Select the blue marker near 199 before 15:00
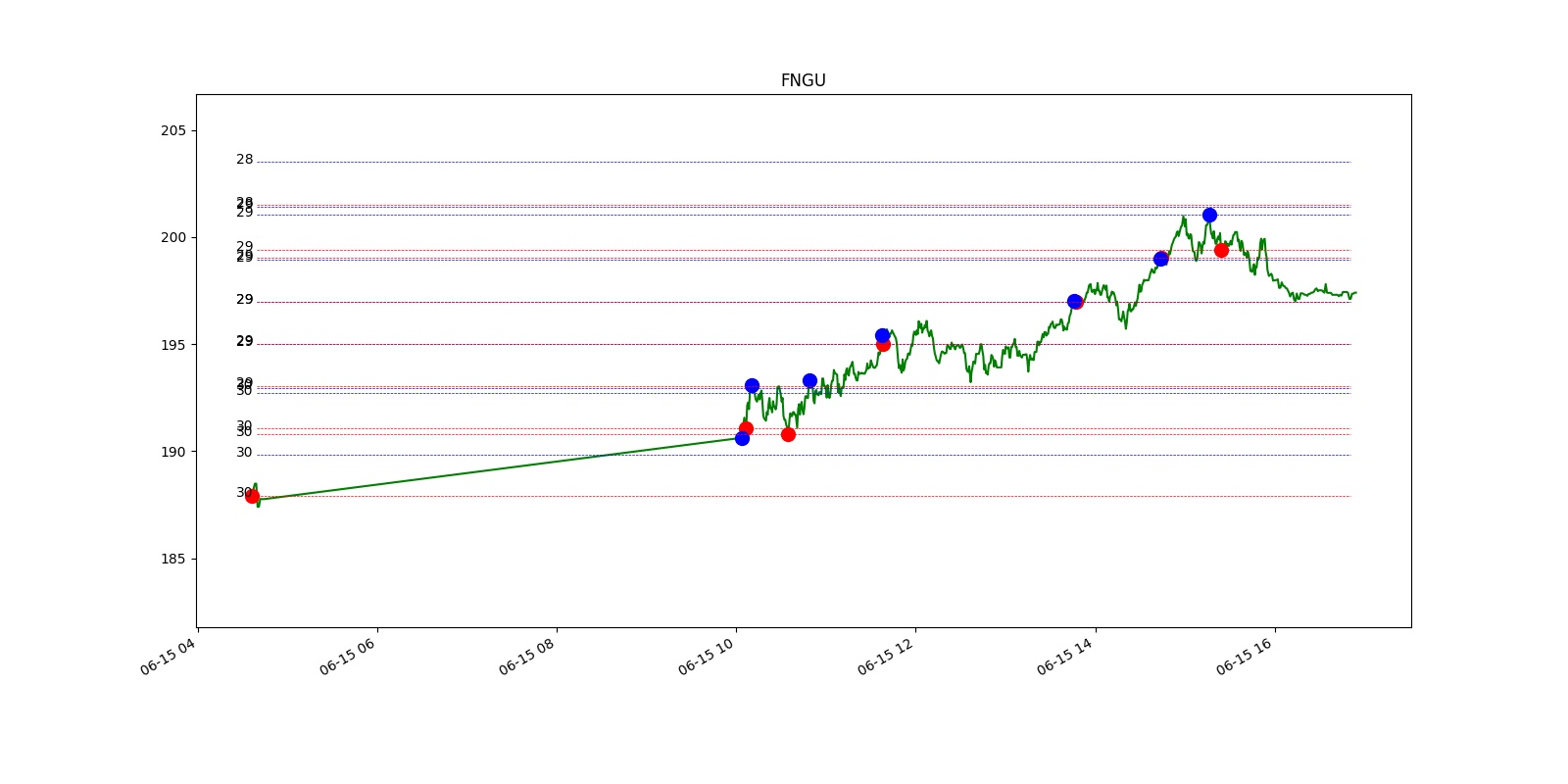This screenshot has height=784, width=1568. click(1160, 259)
